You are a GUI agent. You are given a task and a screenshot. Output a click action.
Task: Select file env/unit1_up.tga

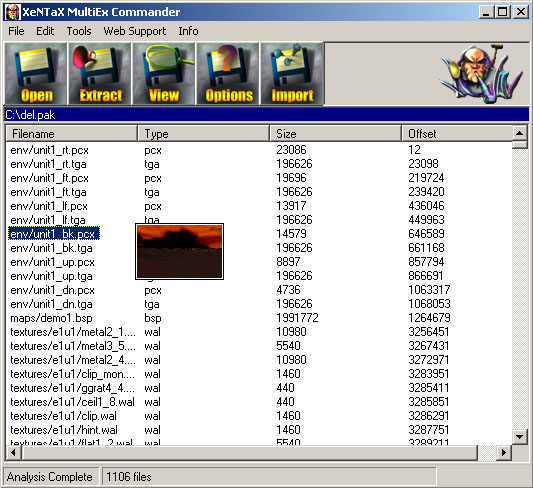(51, 276)
